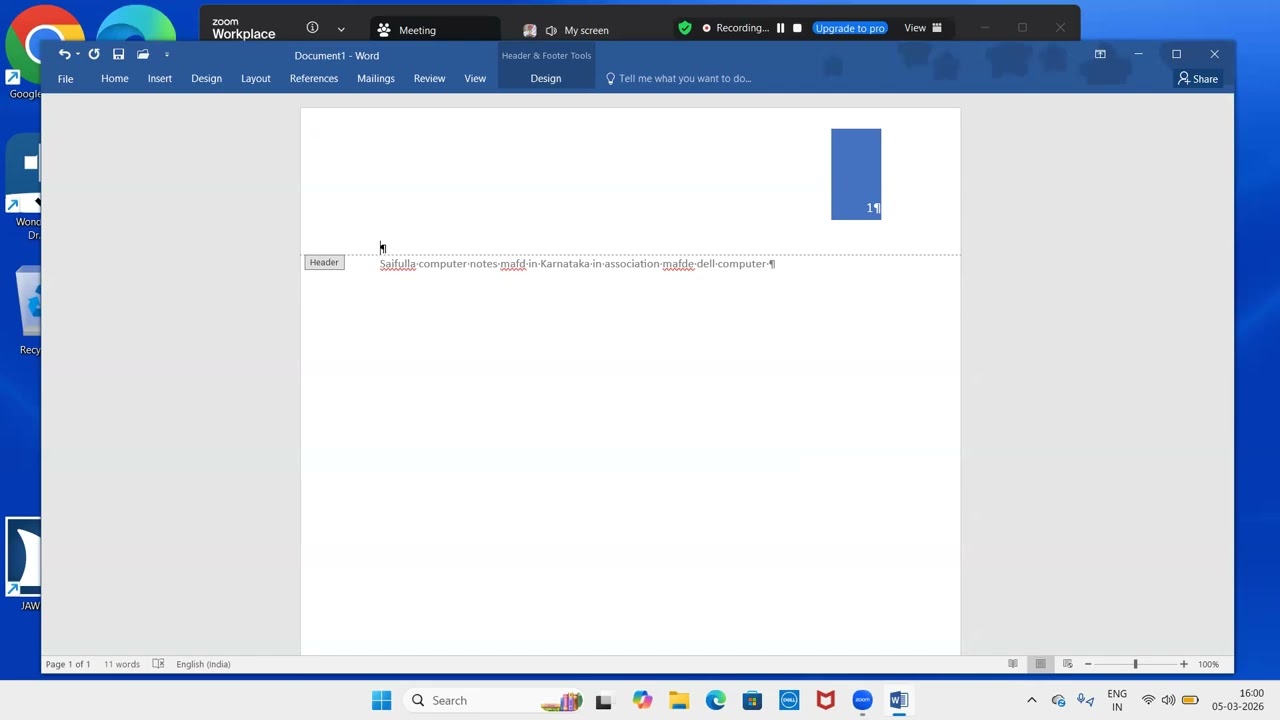Click the ENG IN language indicator

pyautogui.click(x=1117, y=700)
